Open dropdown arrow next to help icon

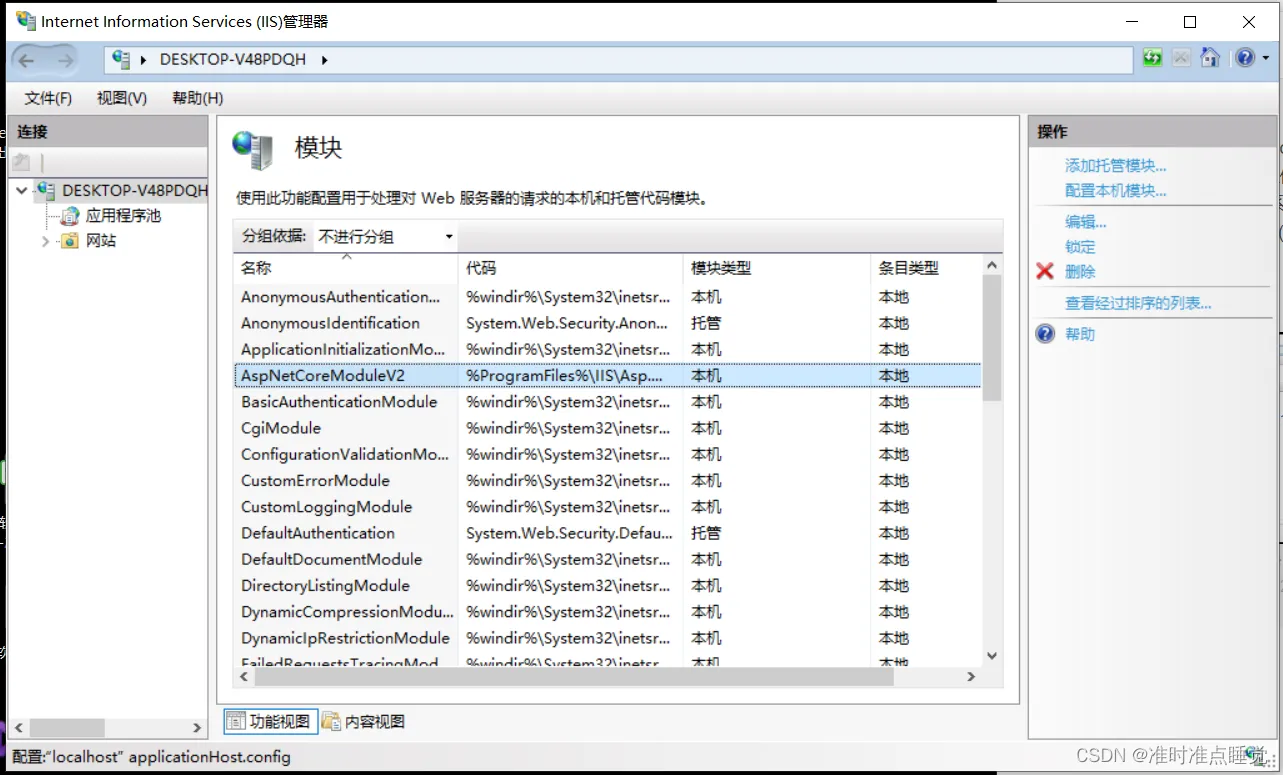click(1266, 59)
